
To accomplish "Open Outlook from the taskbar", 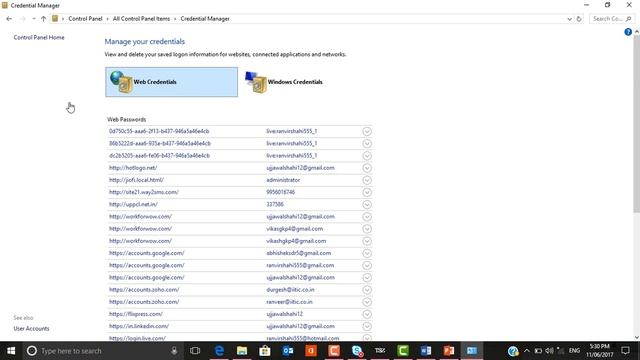I will (x=288, y=351).
